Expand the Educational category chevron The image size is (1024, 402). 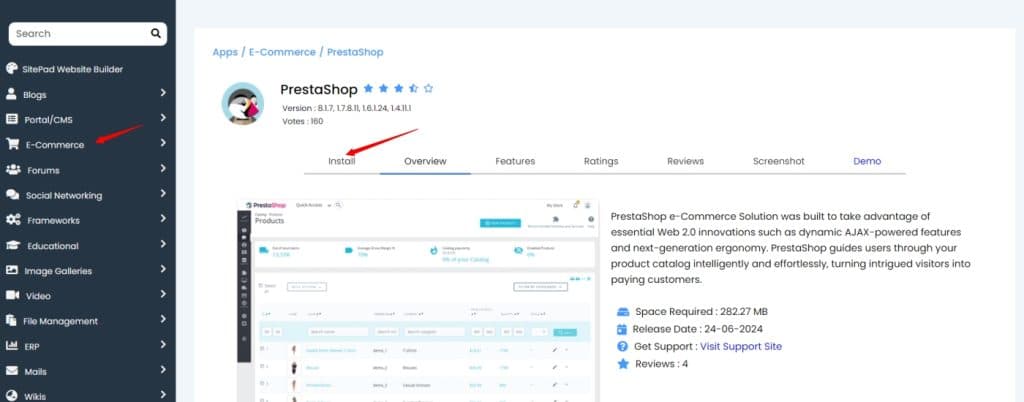[x=163, y=245]
